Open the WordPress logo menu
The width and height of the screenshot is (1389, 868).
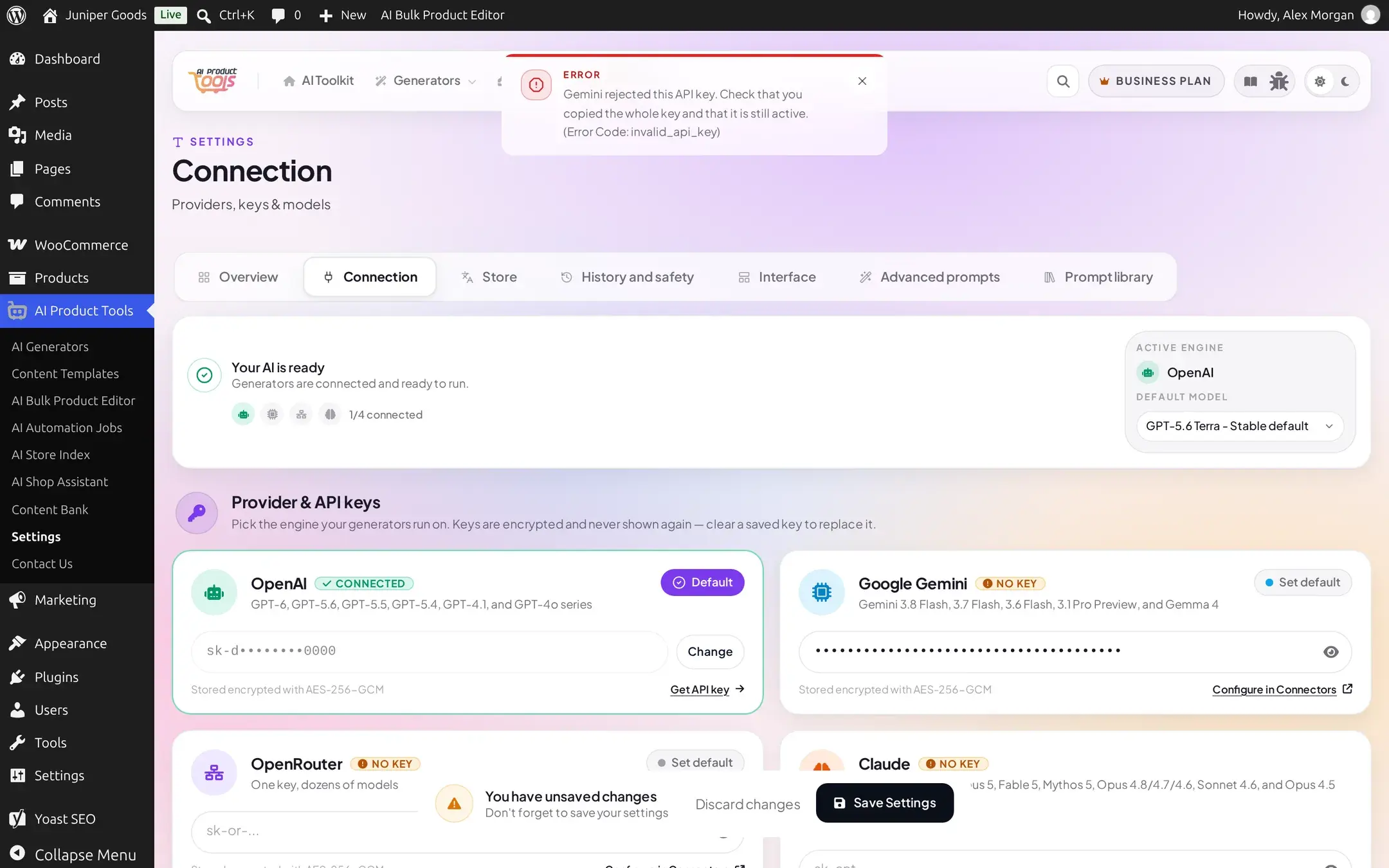click(16, 15)
